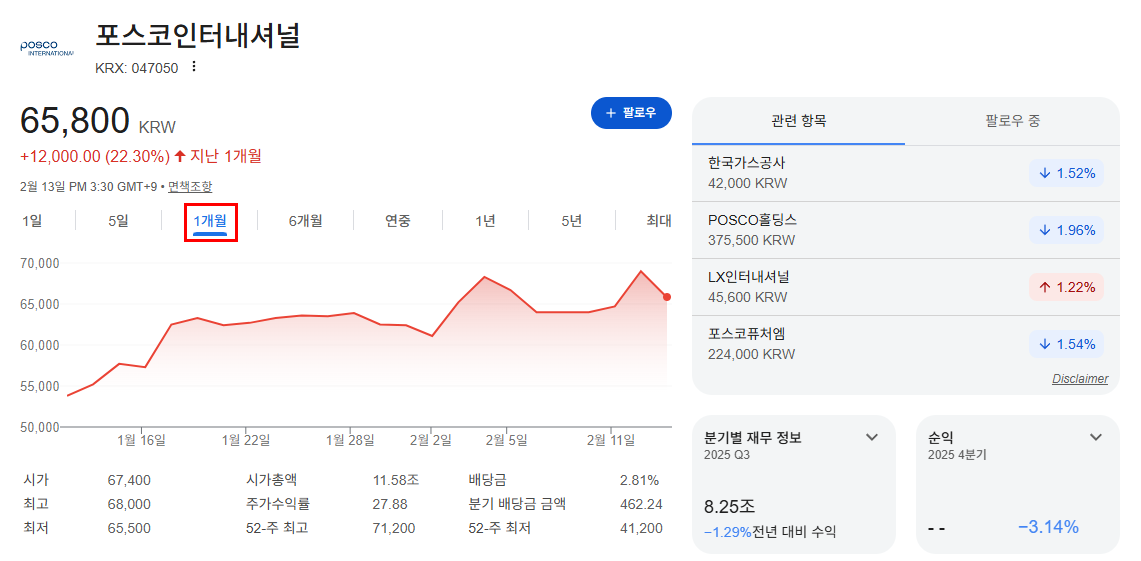Click the 배당금 value 2.81%
1141x561 pixels.
pos(640,480)
